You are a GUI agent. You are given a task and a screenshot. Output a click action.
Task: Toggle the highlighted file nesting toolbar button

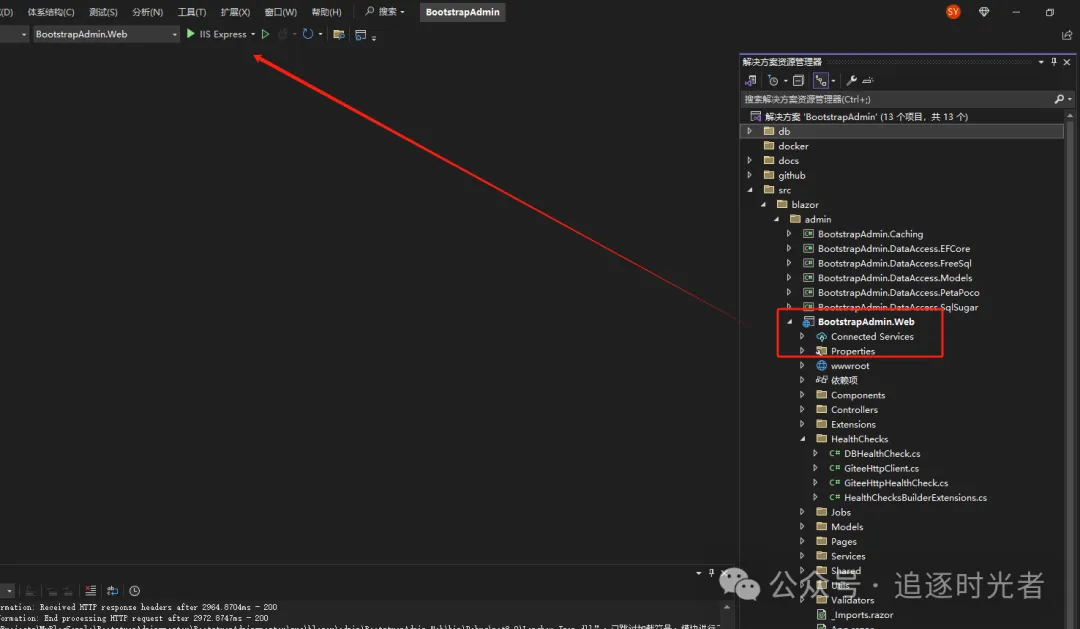(x=820, y=81)
